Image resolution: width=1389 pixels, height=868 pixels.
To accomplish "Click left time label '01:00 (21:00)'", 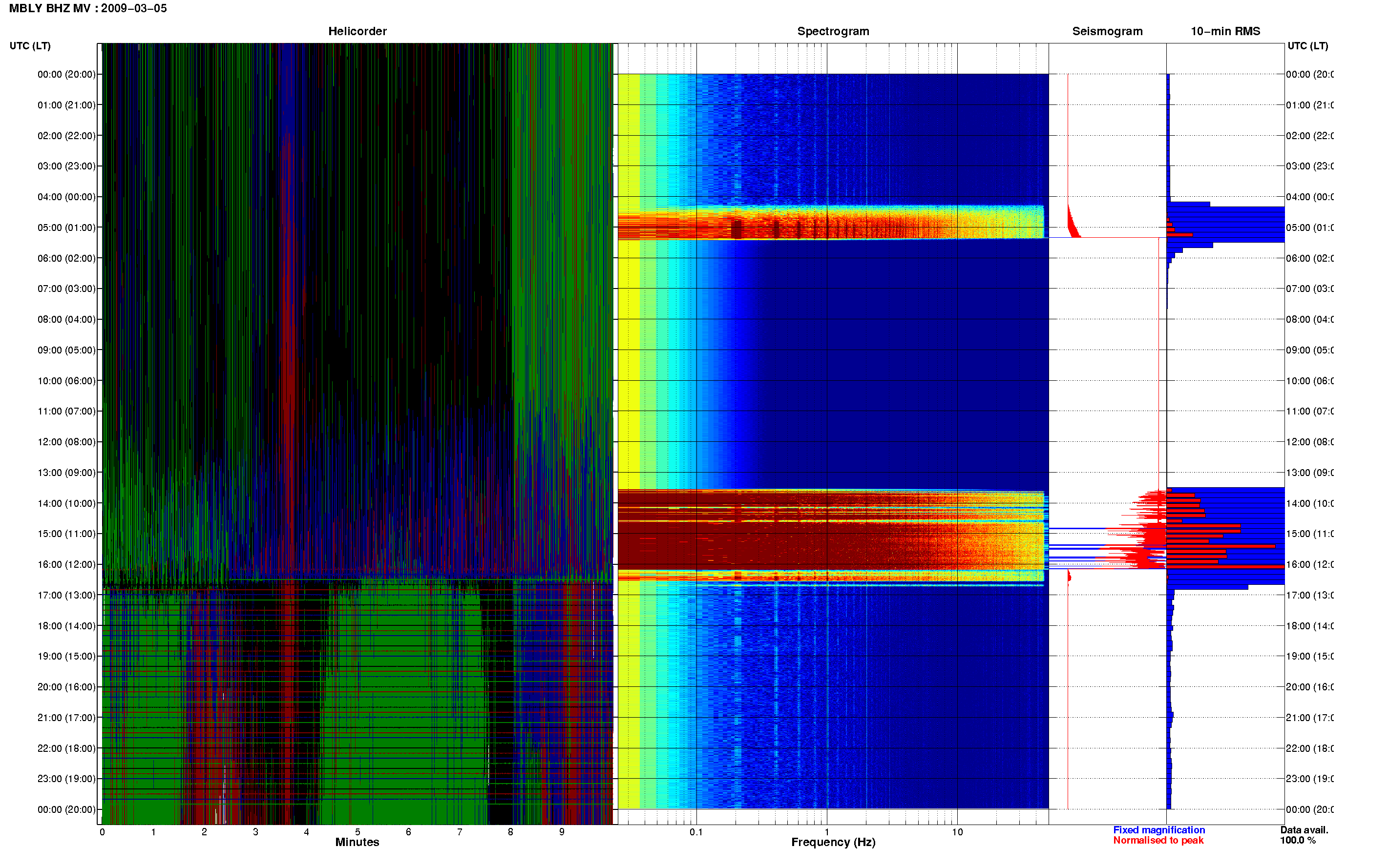I will pos(66,105).
